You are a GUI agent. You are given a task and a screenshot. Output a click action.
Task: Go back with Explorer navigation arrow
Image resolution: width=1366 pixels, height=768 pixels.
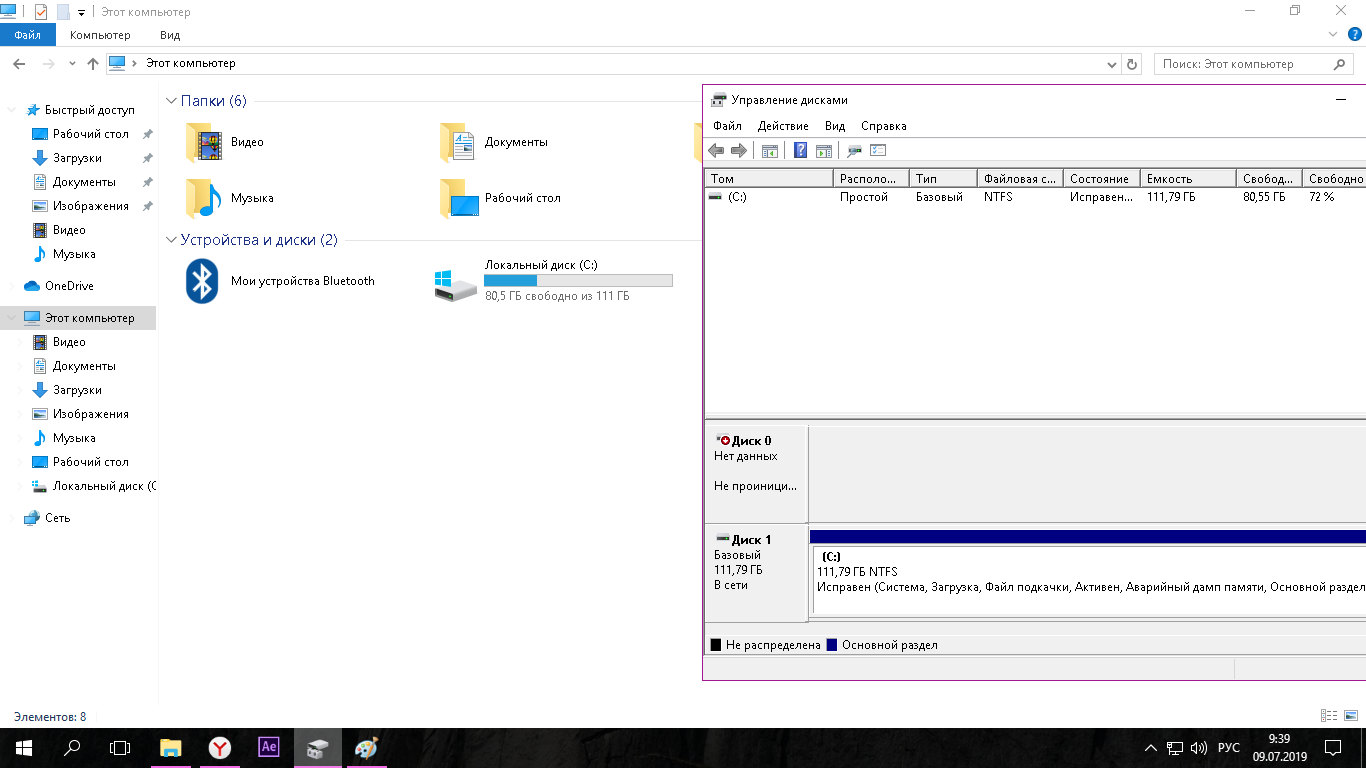pyautogui.click(x=18, y=64)
